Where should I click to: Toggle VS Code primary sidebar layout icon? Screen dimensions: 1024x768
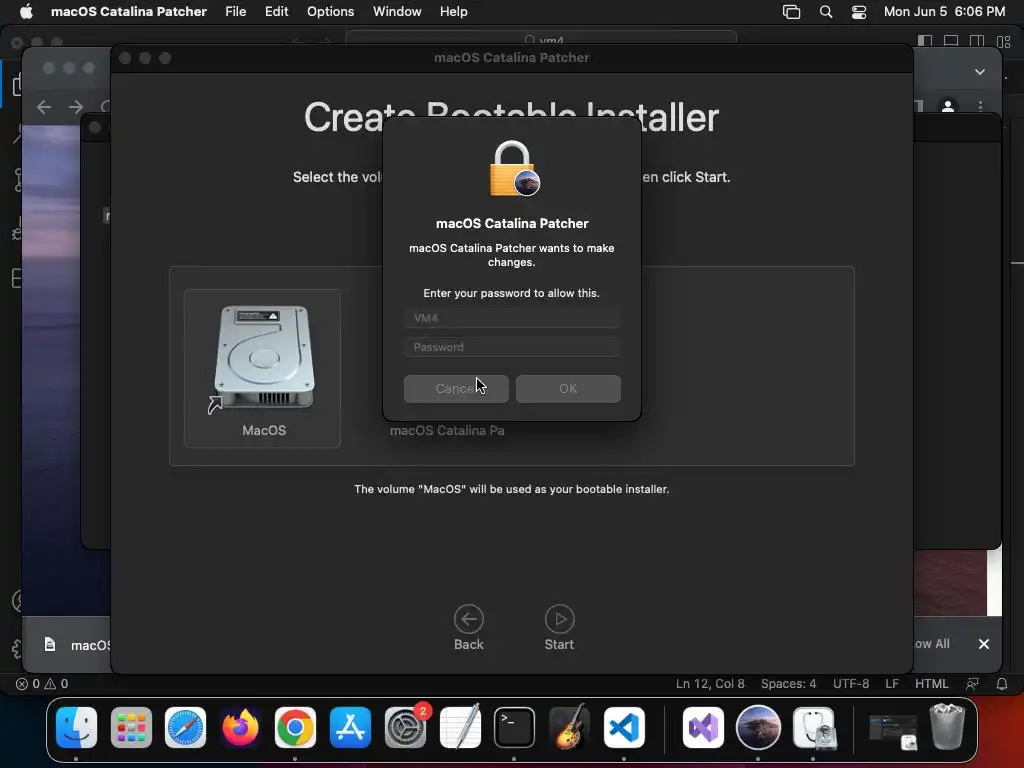[x=925, y=41]
